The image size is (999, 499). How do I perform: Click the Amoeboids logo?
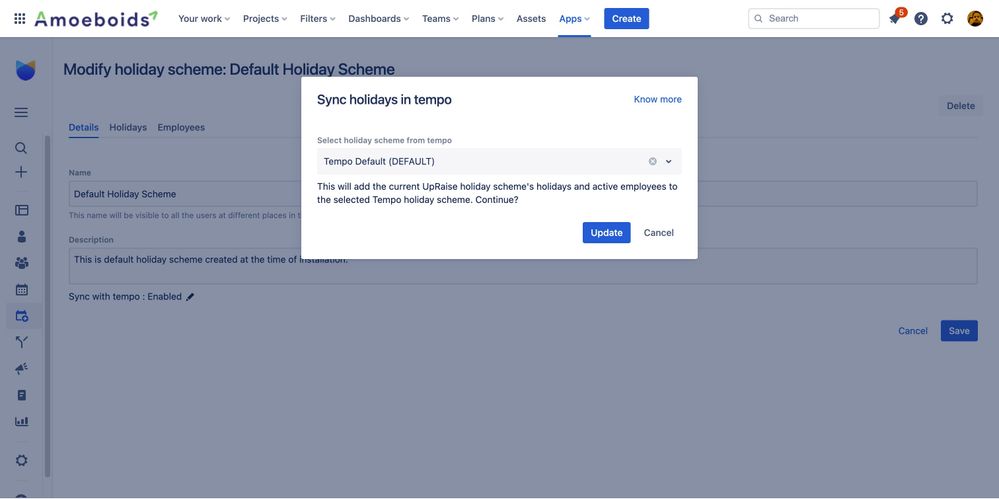coord(96,18)
